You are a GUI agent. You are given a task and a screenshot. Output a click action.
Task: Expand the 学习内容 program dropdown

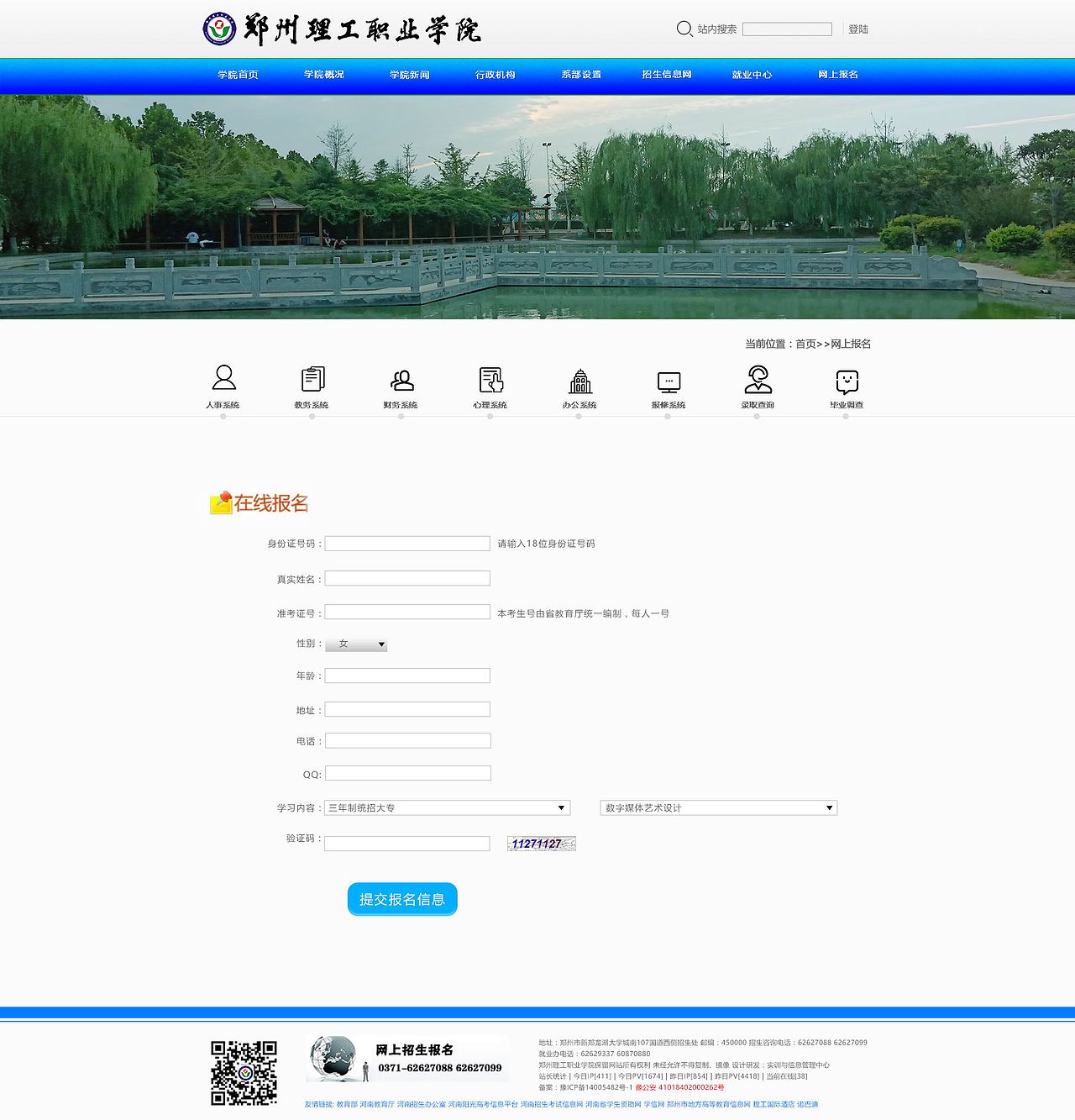pyautogui.click(x=448, y=807)
